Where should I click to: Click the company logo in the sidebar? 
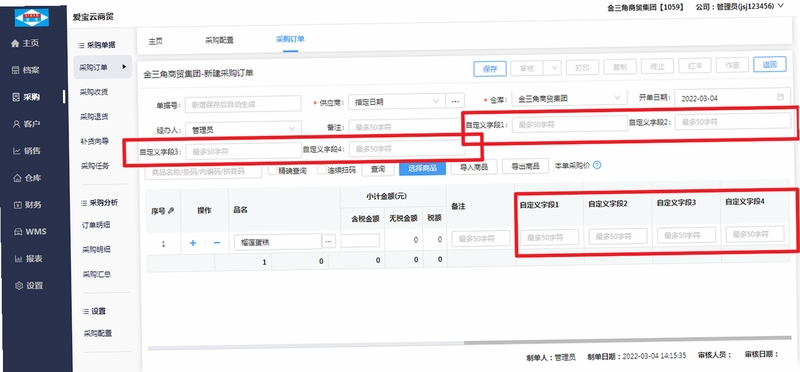(32, 17)
